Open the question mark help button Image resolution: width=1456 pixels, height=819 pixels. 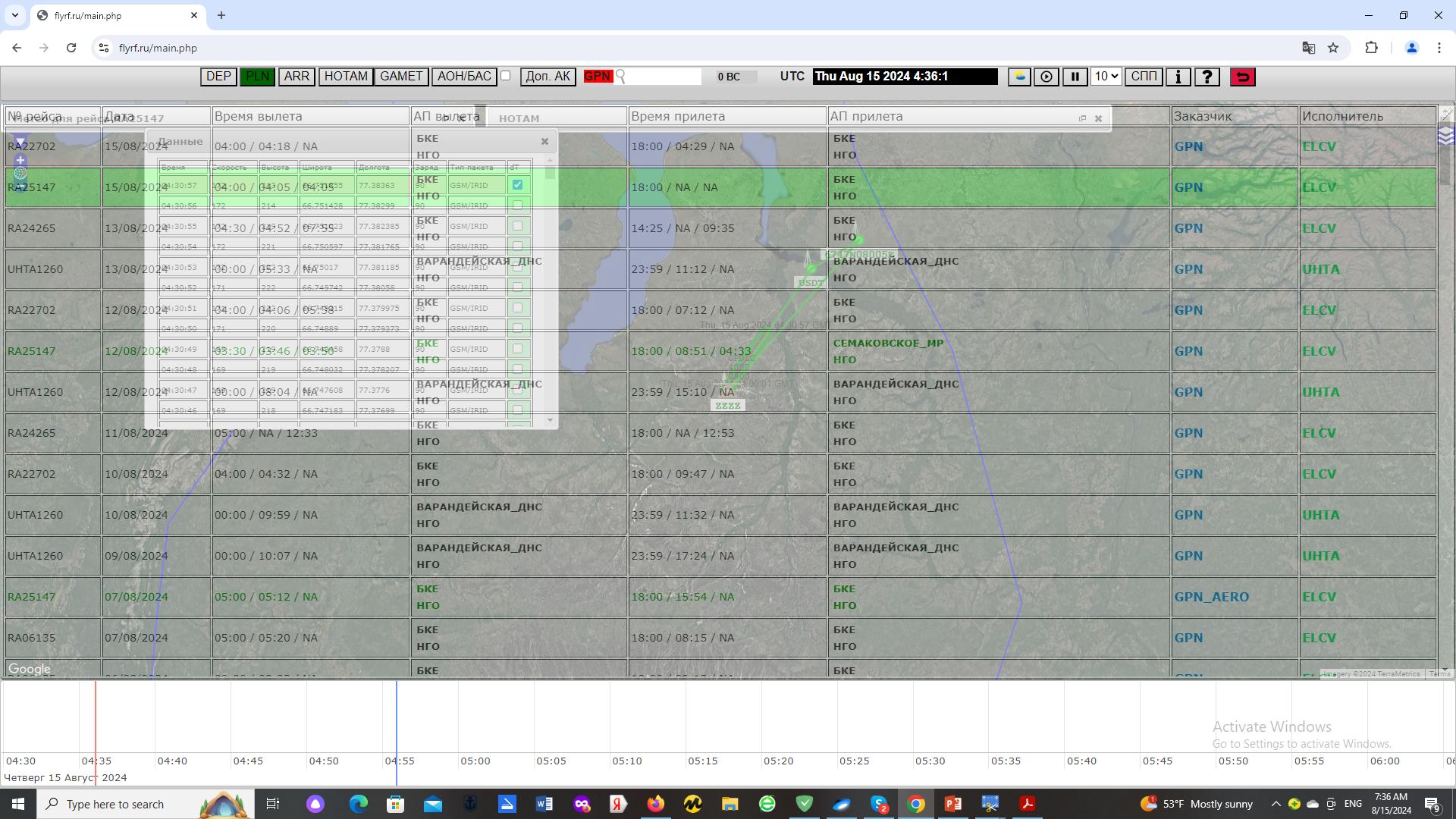(1207, 77)
